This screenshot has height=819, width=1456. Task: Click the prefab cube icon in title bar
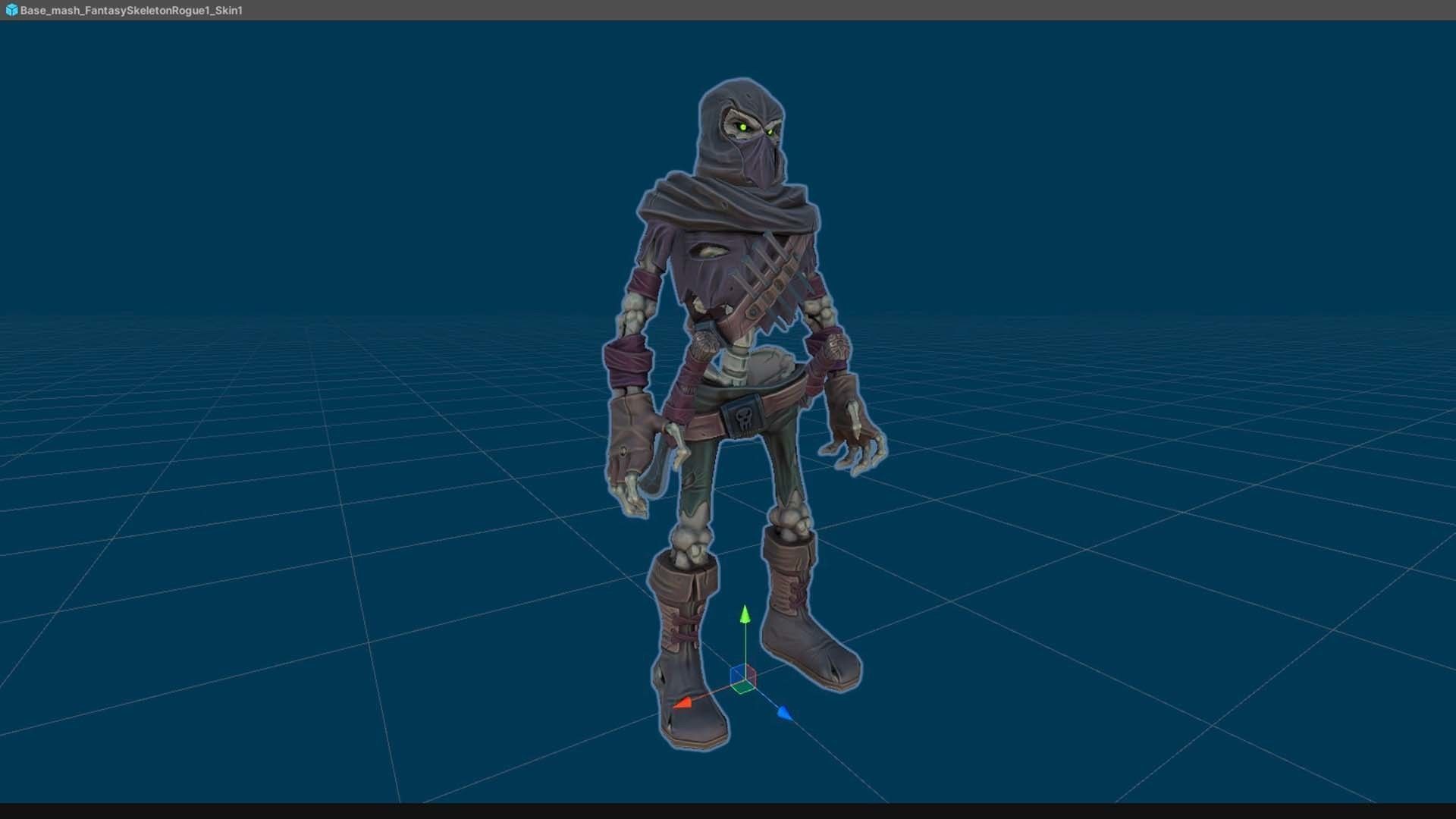pyautogui.click(x=11, y=10)
